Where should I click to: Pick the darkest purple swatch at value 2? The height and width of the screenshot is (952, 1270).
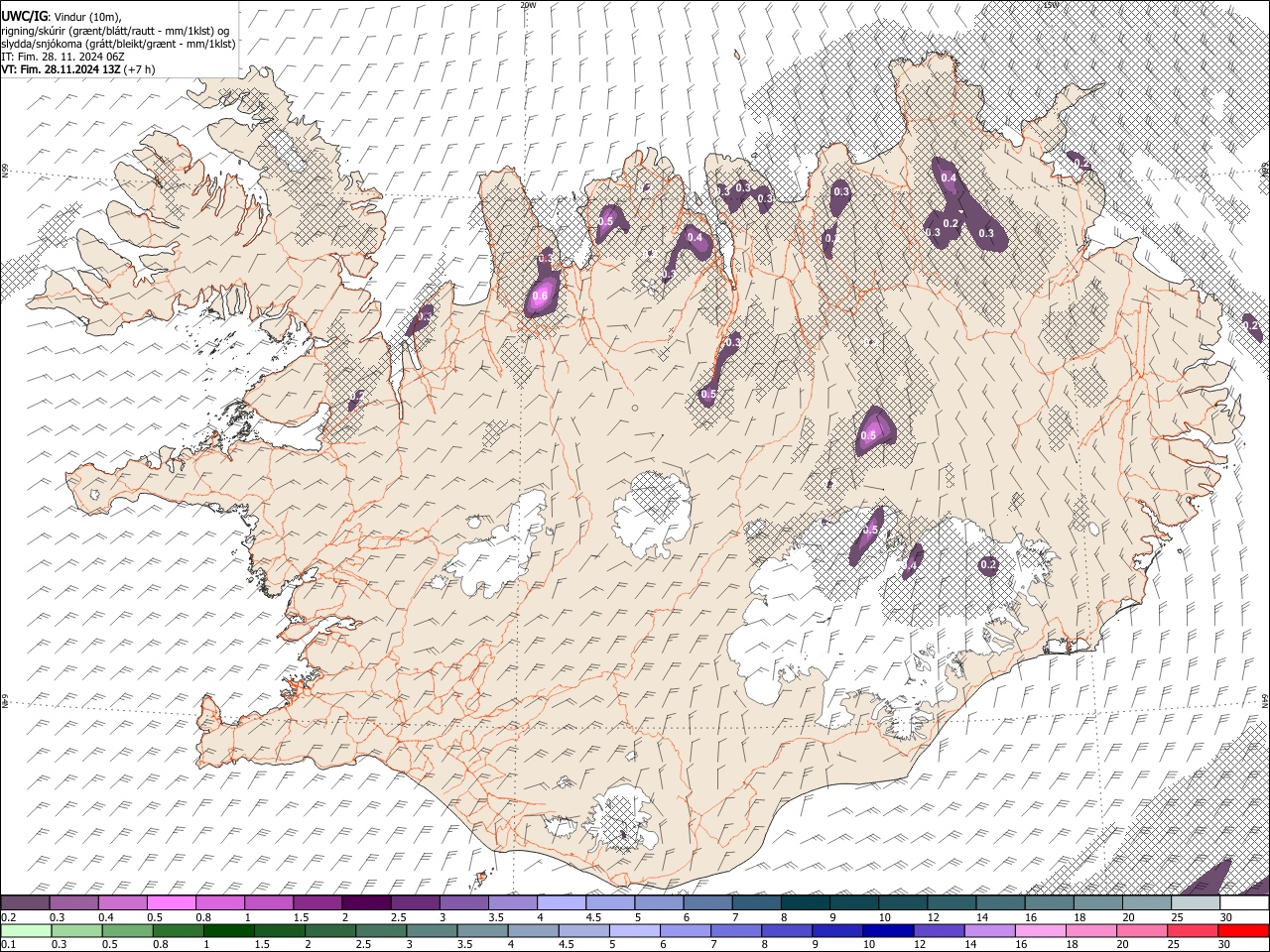tap(366, 903)
